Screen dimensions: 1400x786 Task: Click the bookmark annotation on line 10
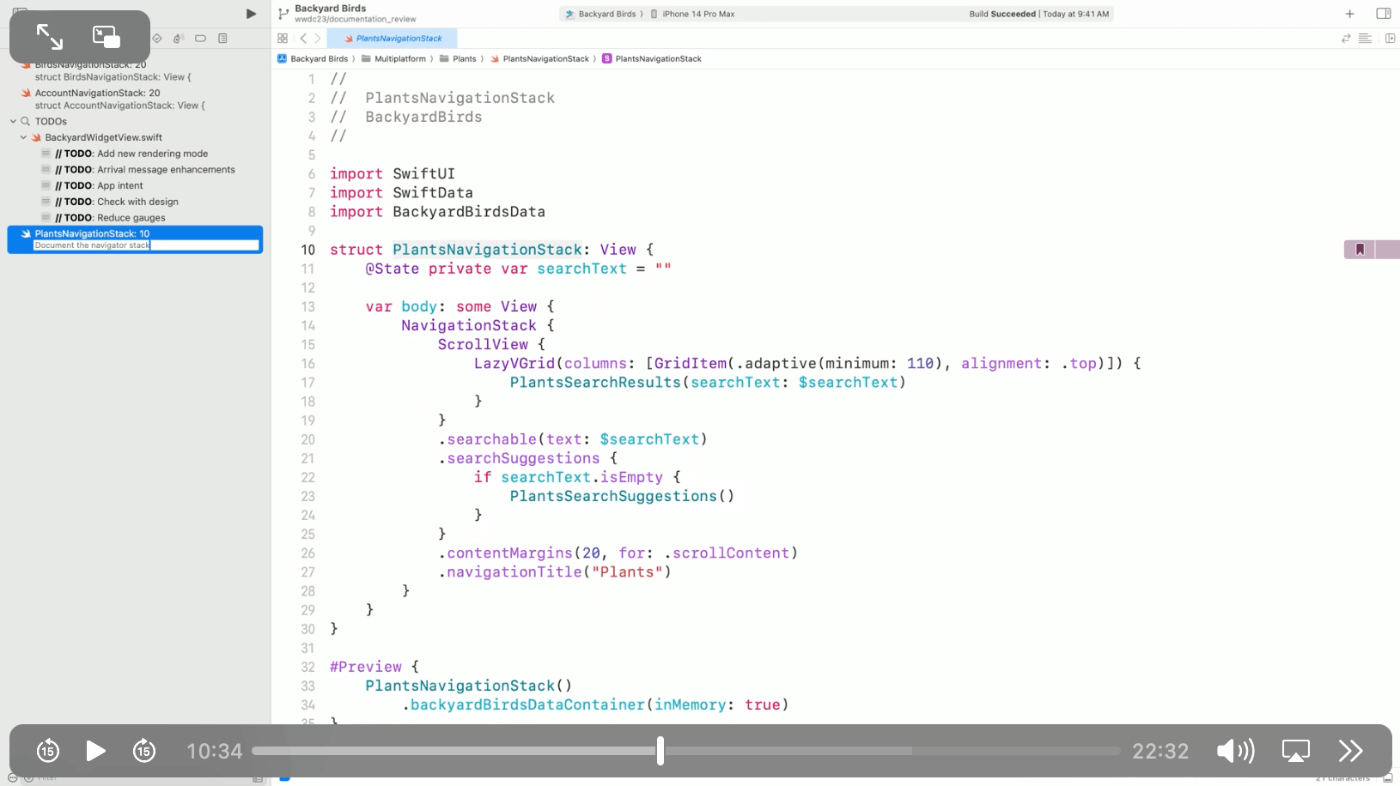click(1360, 250)
